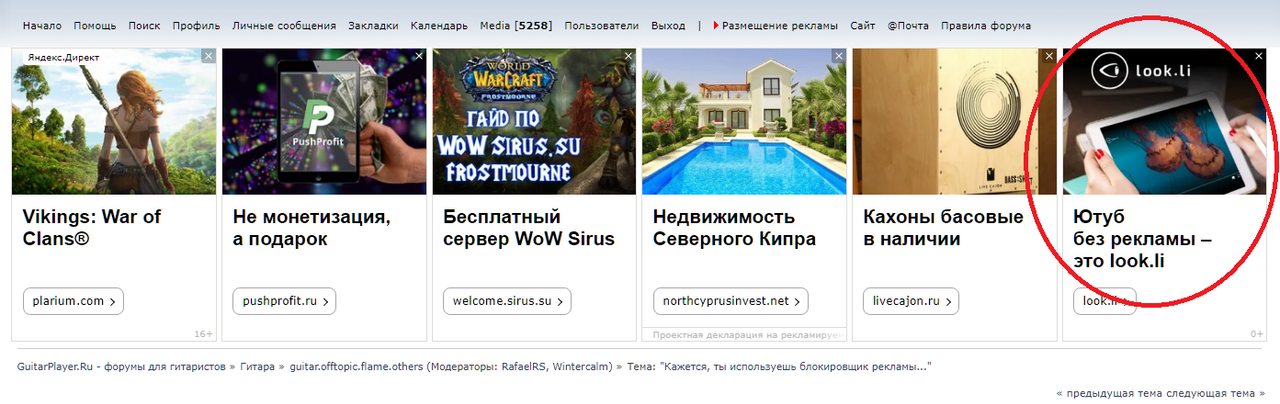Open Закладки
The width and height of the screenshot is (1280, 404).
point(373,26)
